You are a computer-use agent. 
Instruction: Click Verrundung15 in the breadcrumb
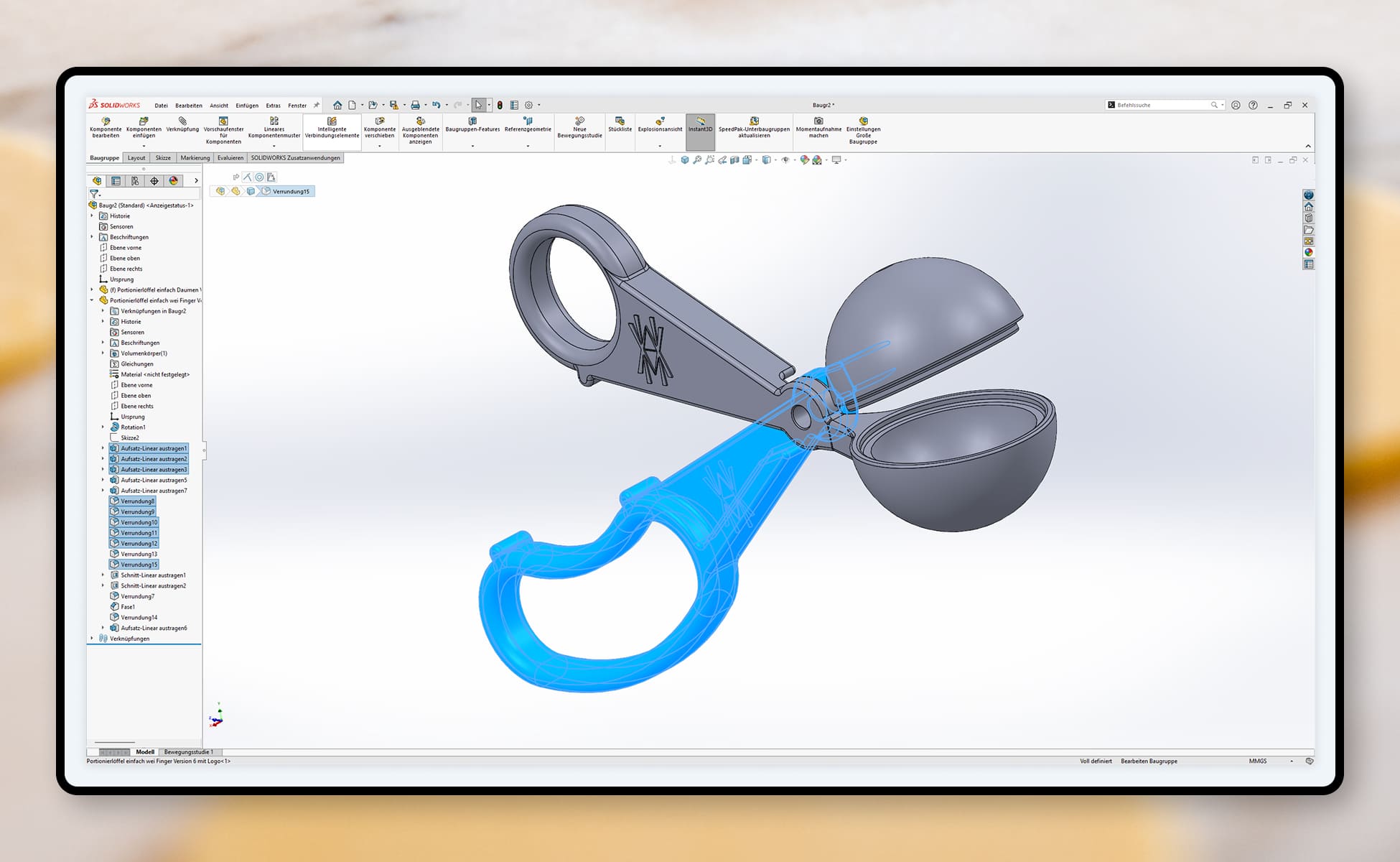coord(286,191)
